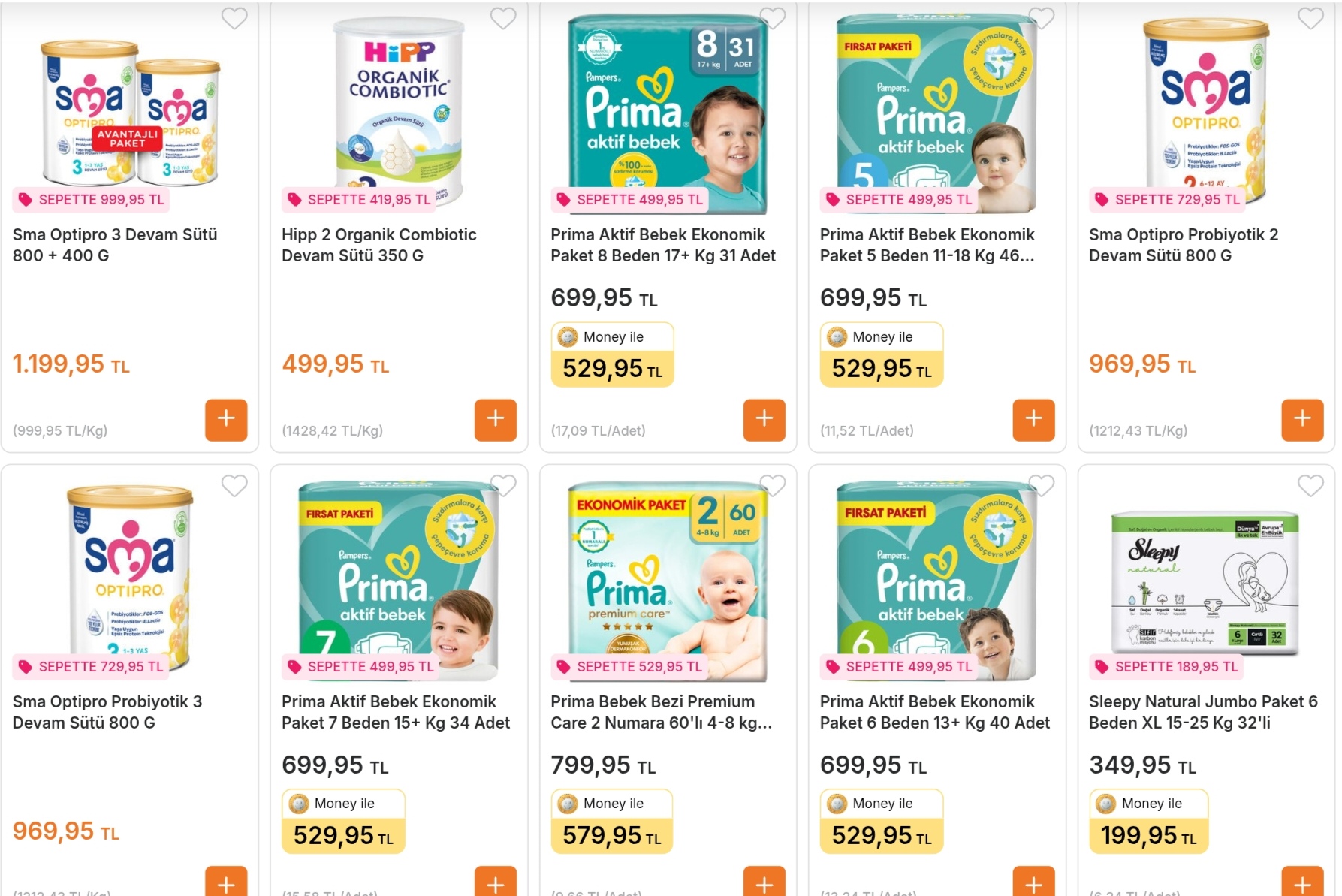Click the Sma Optipro 3 advantage pack image
The height and width of the screenshot is (896, 1342).
[129, 113]
